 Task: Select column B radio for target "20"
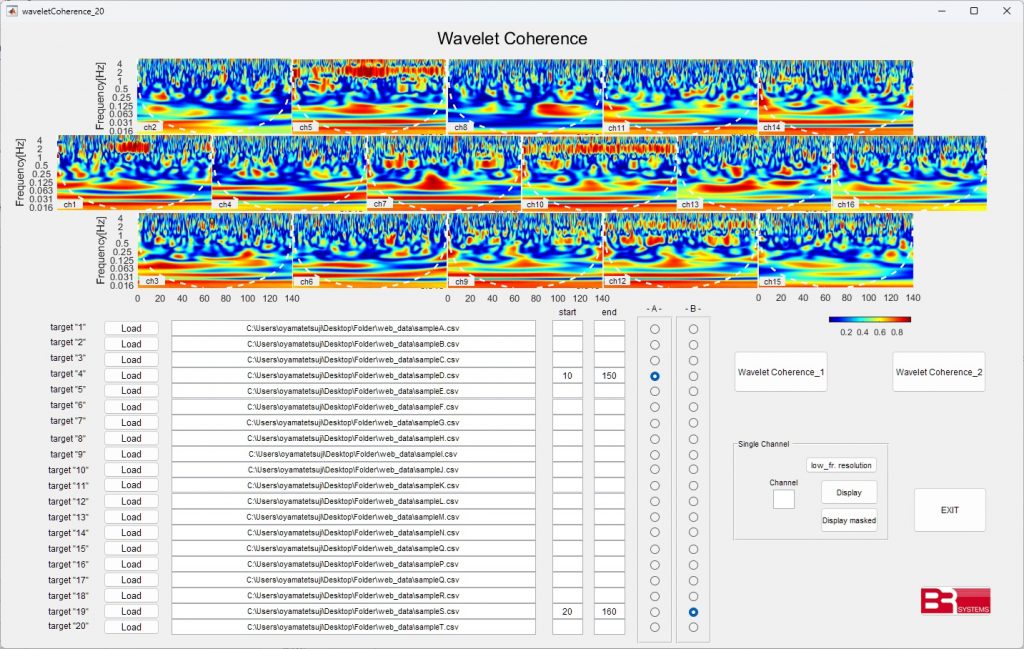pos(693,627)
